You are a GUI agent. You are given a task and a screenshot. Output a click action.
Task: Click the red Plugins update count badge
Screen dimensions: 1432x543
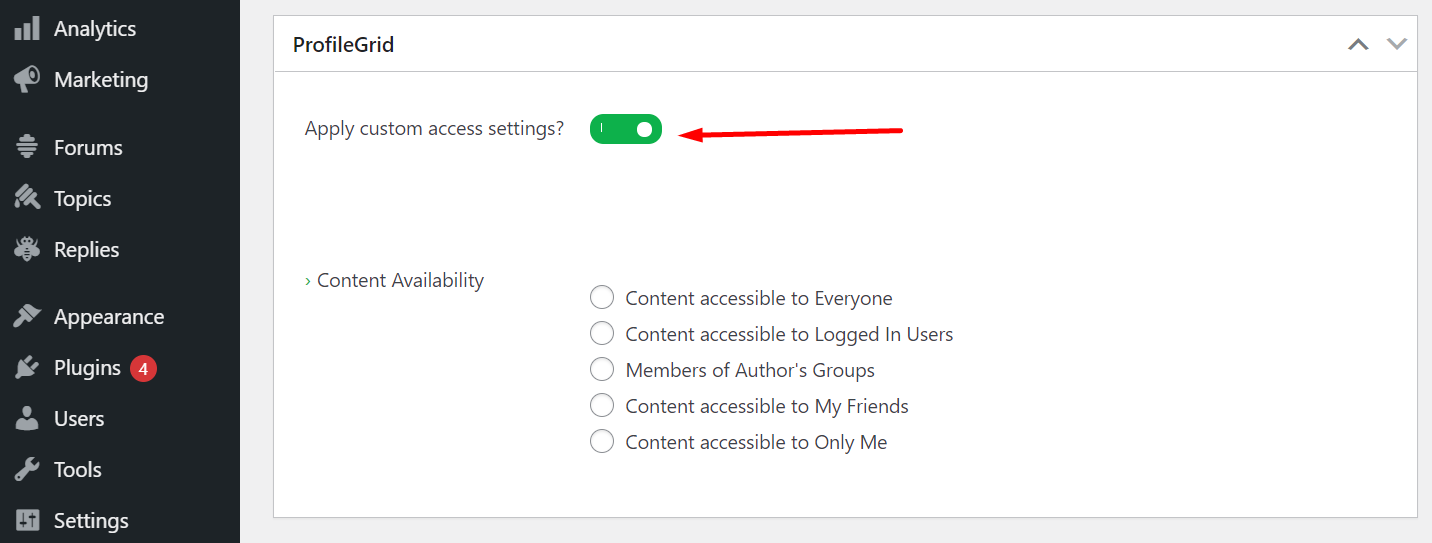coord(143,368)
